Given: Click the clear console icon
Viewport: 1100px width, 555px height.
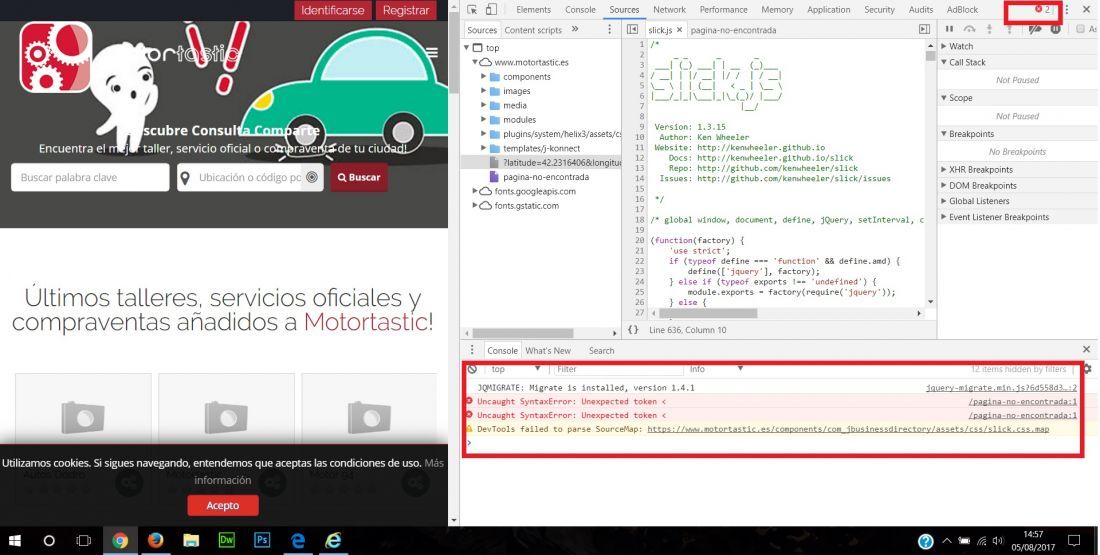Looking at the screenshot, I should (x=472, y=369).
